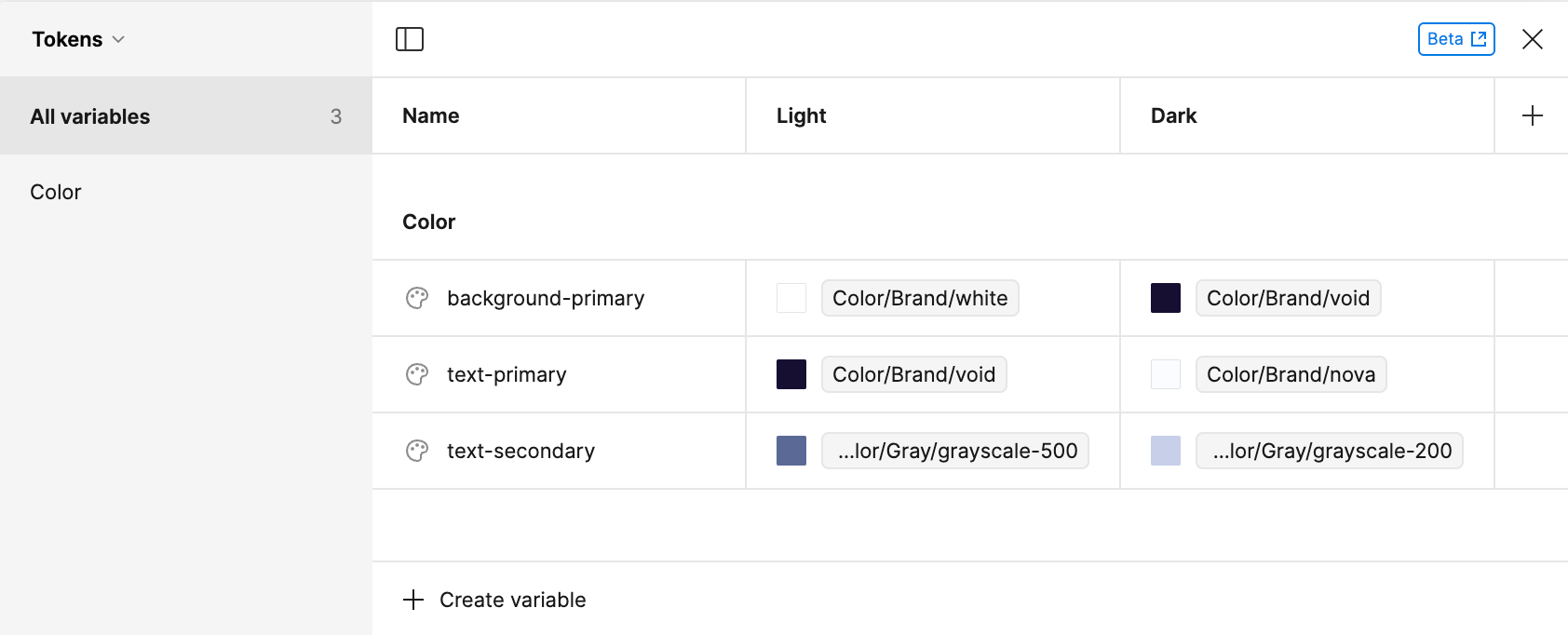The width and height of the screenshot is (1568, 635).
Task: Click the dark void swatch for background-primary Dark
Action: pyautogui.click(x=1166, y=298)
